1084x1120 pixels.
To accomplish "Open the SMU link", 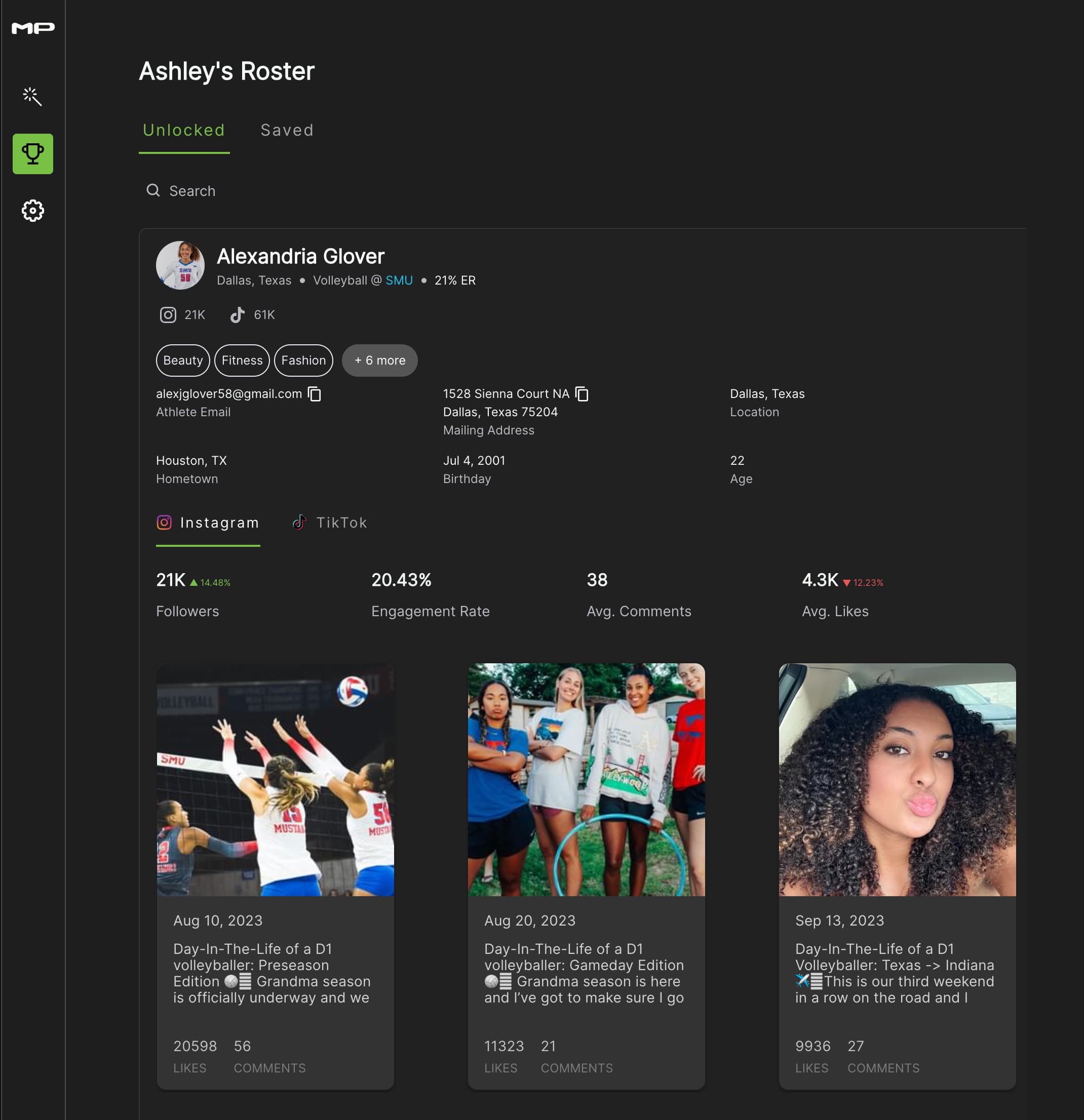I will (x=399, y=280).
